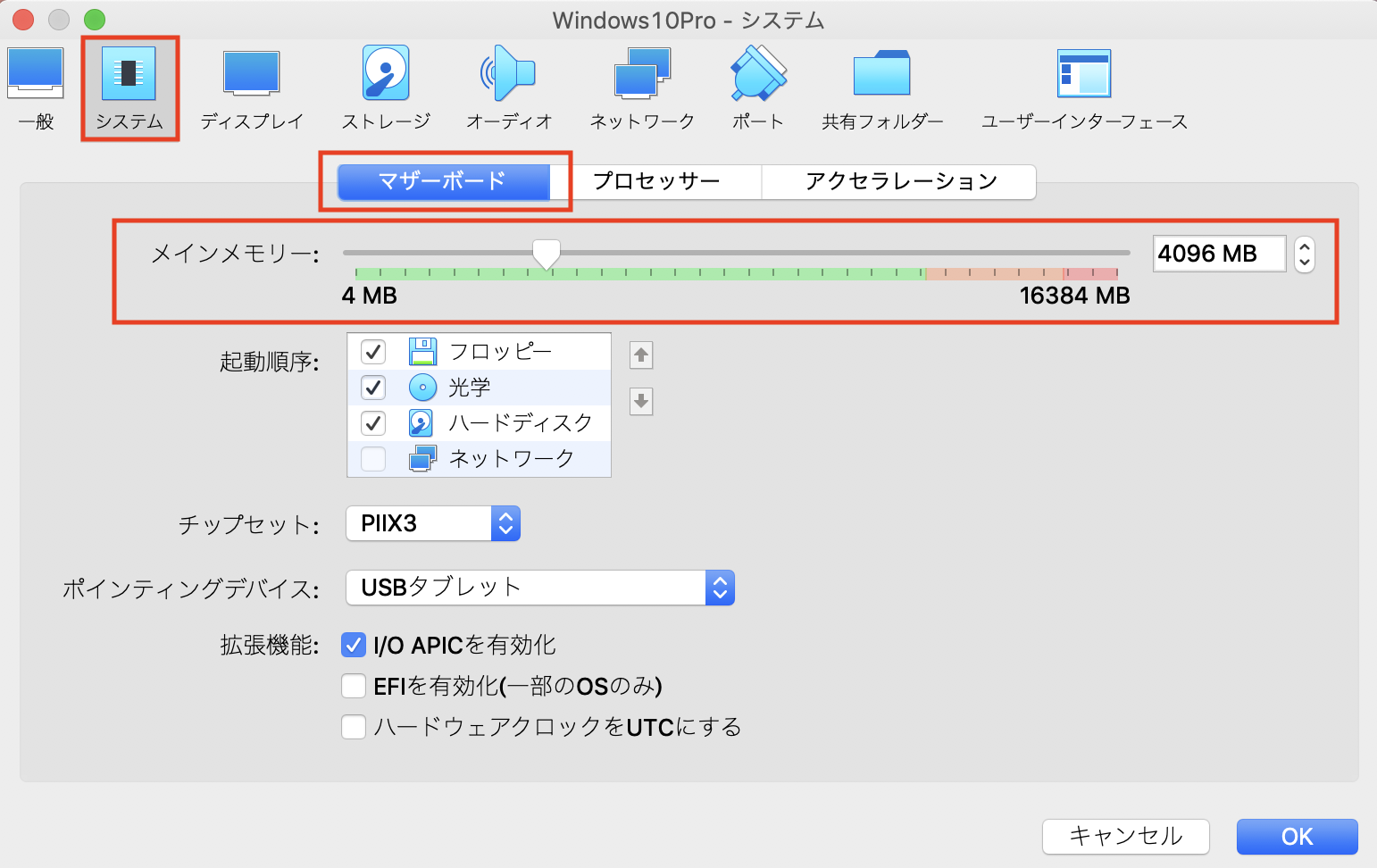Click the 4096 MB memory input field
The width and height of the screenshot is (1377, 868).
(x=1219, y=254)
